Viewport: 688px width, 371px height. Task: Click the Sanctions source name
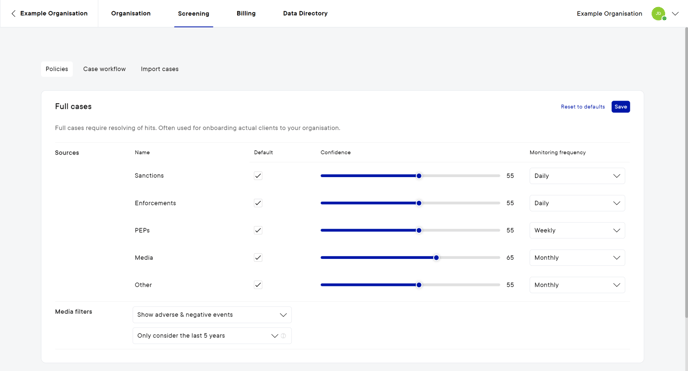[x=149, y=175]
